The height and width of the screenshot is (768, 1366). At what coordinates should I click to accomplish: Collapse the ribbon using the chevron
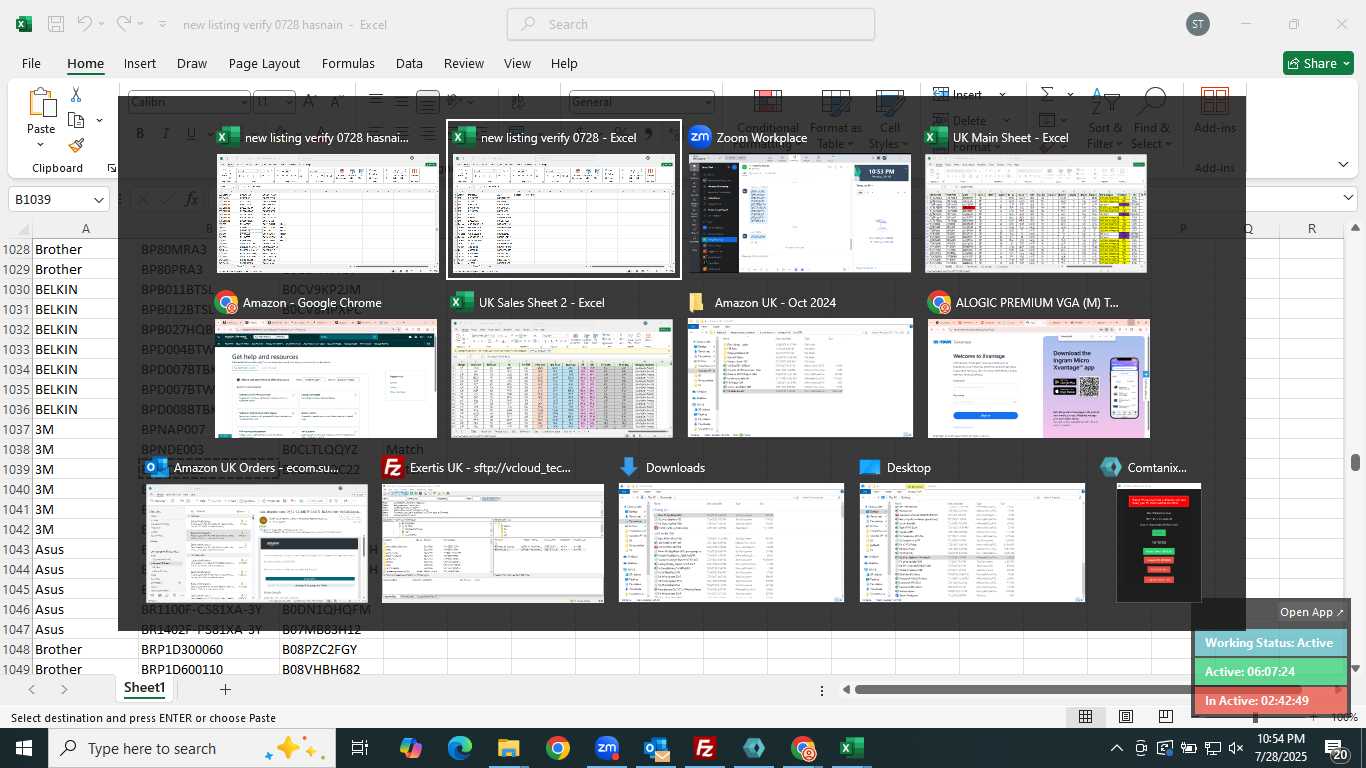pos(1344,164)
